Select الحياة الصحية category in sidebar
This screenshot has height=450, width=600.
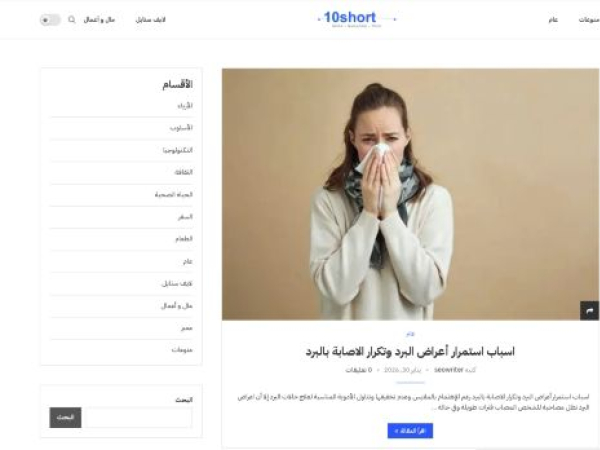pos(174,195)
